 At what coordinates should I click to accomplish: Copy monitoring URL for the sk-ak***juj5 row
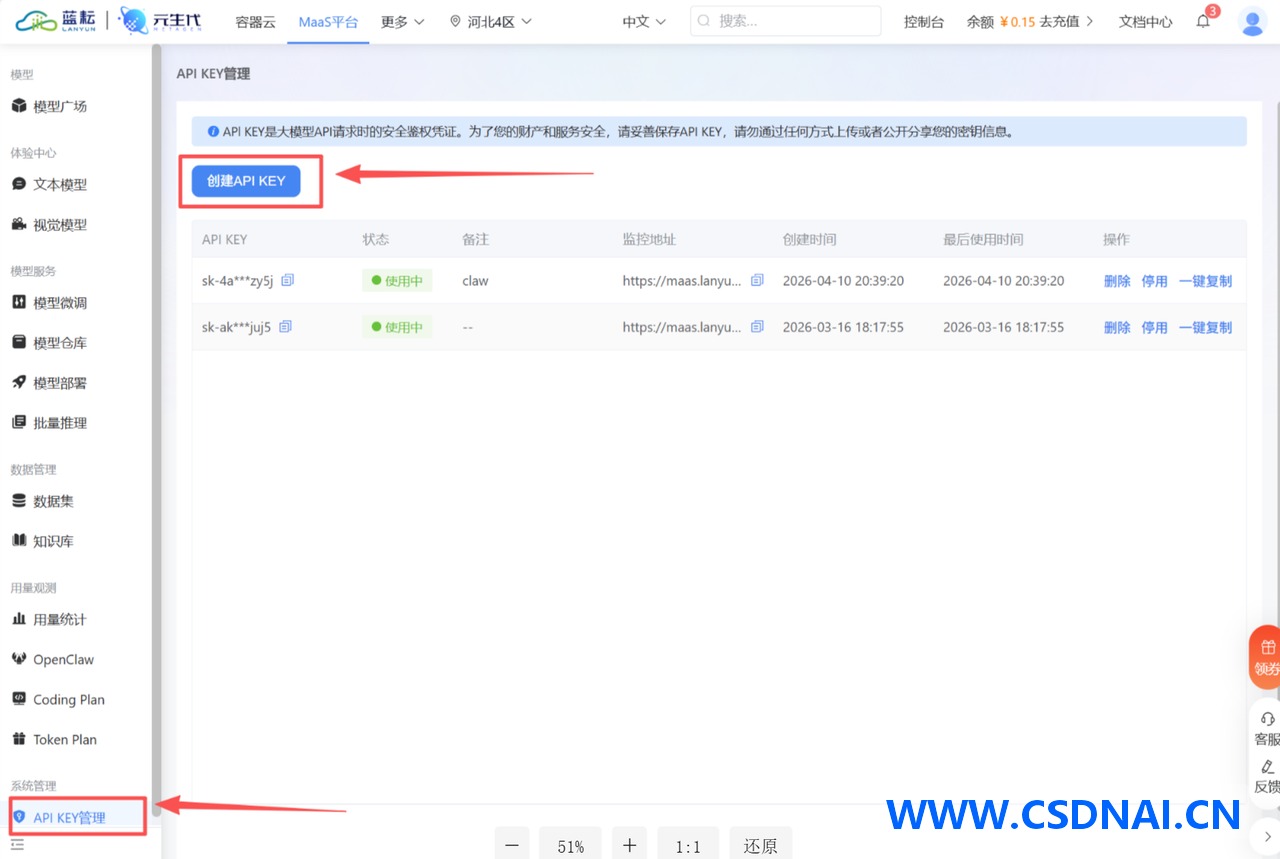[757, 327]
